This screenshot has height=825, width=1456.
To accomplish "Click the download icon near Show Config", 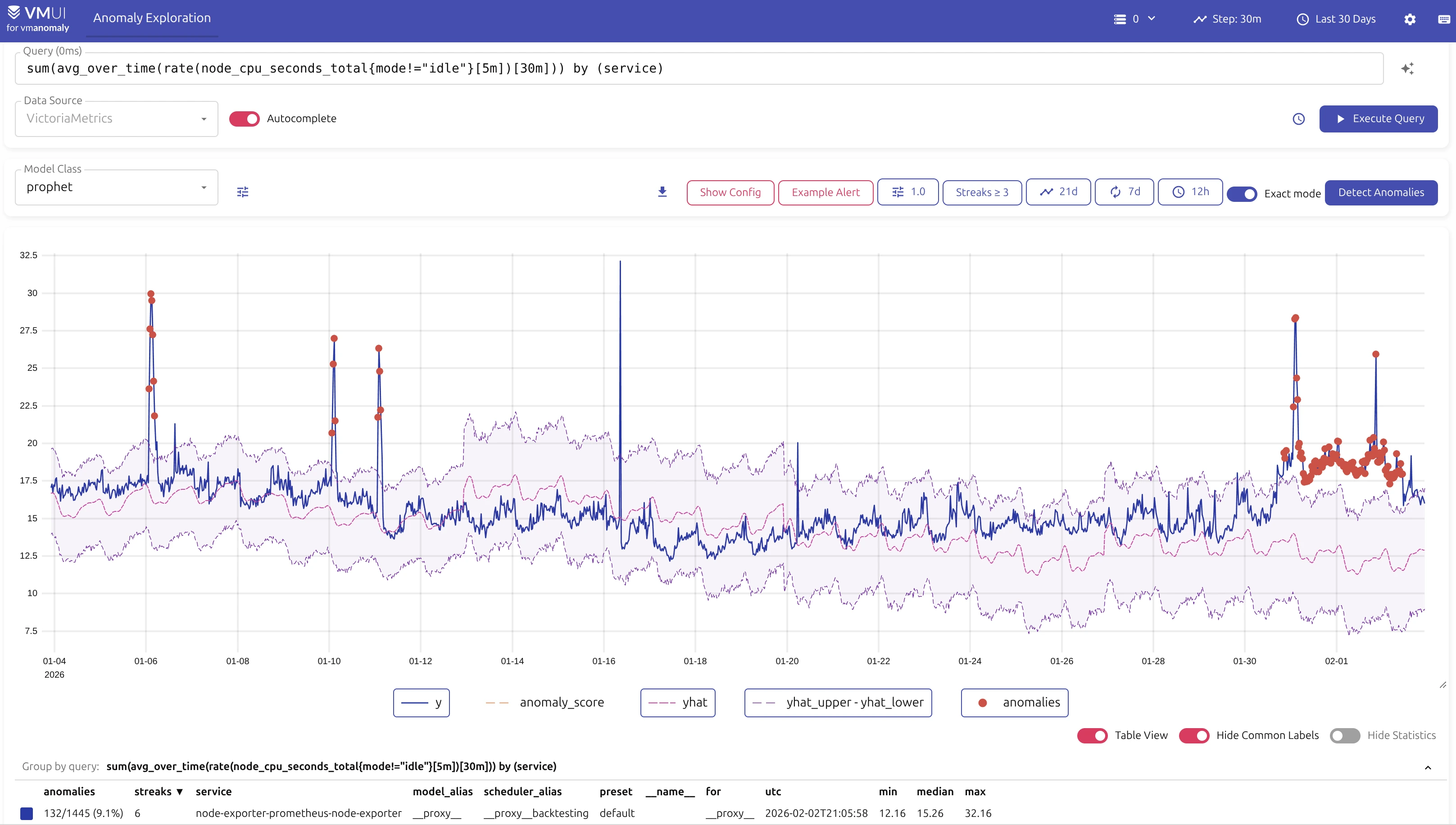I will click(662, 192).
